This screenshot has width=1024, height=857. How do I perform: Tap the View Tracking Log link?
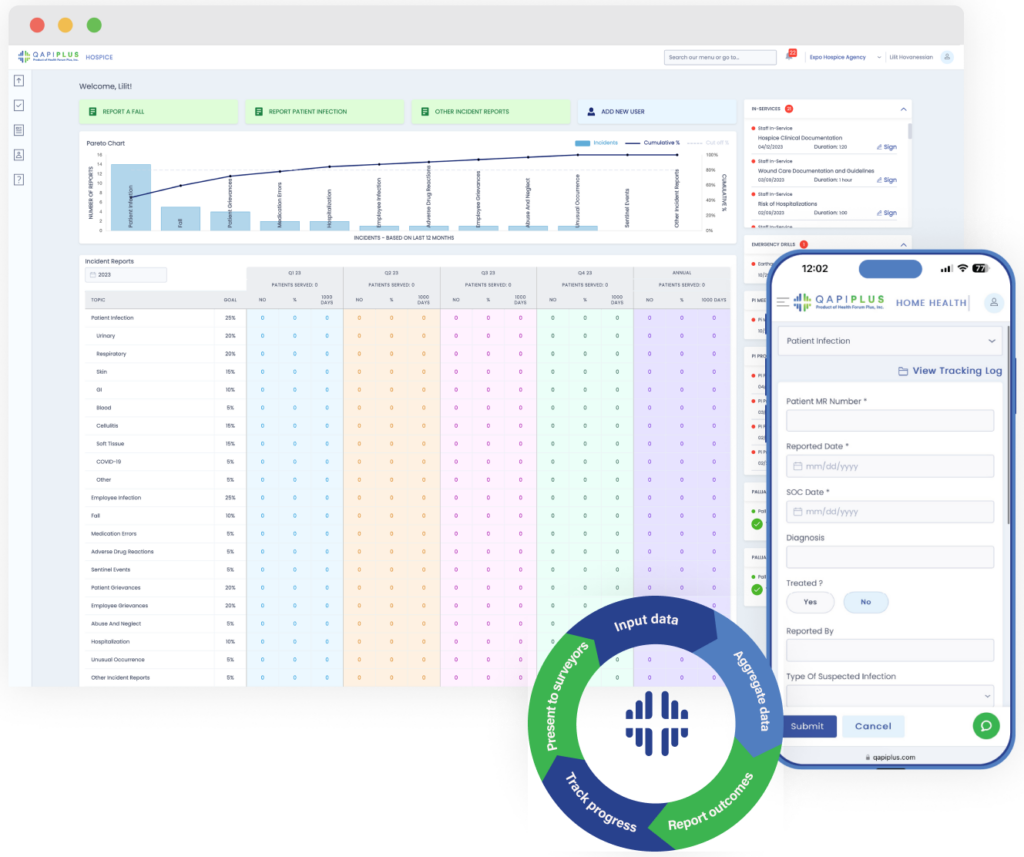950,370
